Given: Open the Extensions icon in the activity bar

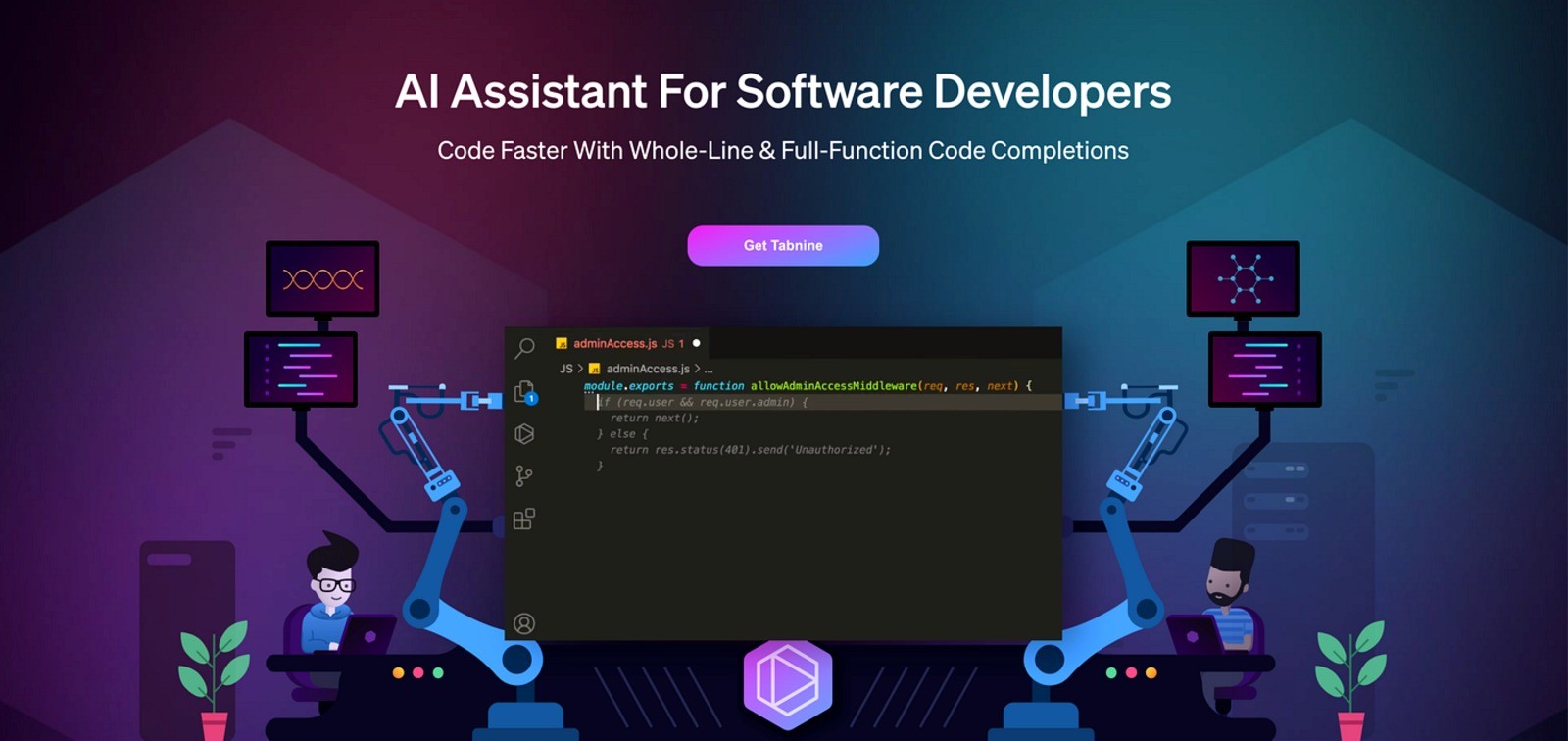Looking at the screenshot, I should pyautogui.click(x=524, y=519).
